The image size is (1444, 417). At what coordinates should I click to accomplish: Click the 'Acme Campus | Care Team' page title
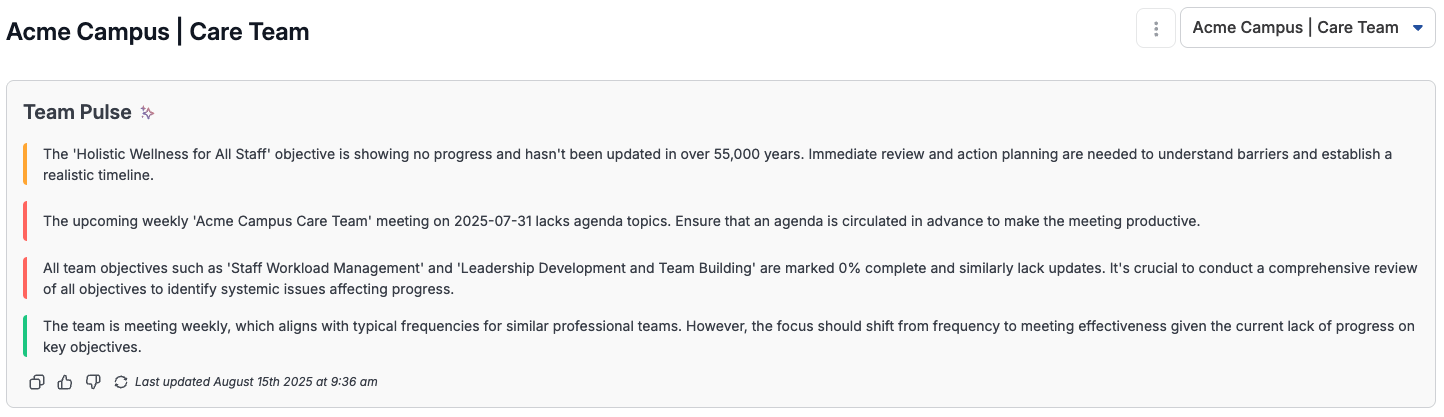158,31
